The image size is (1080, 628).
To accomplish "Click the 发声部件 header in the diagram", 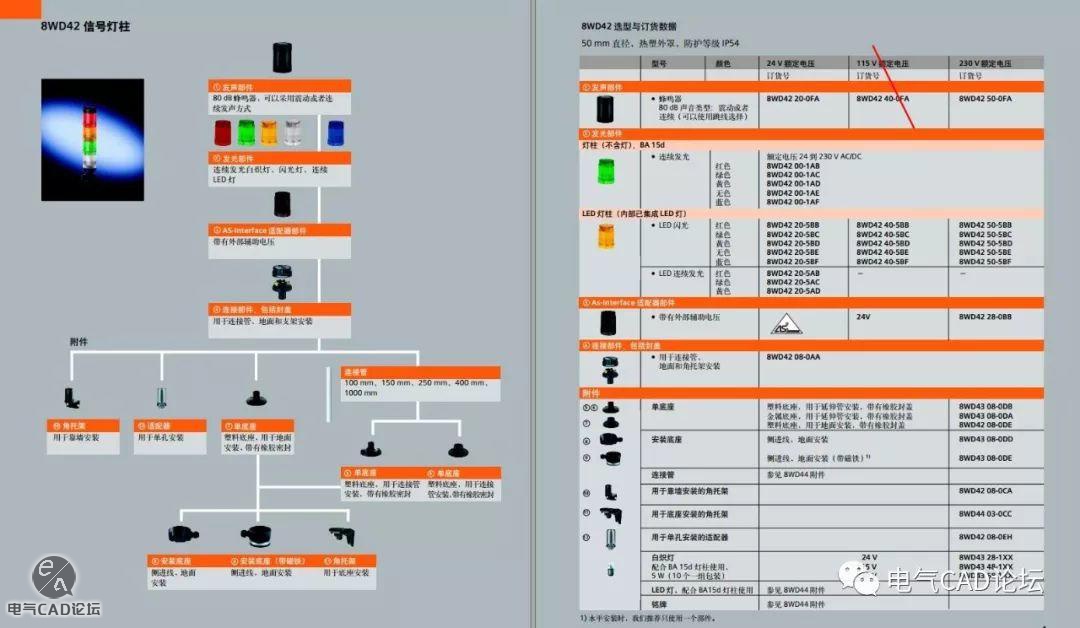I will (280, 87).
